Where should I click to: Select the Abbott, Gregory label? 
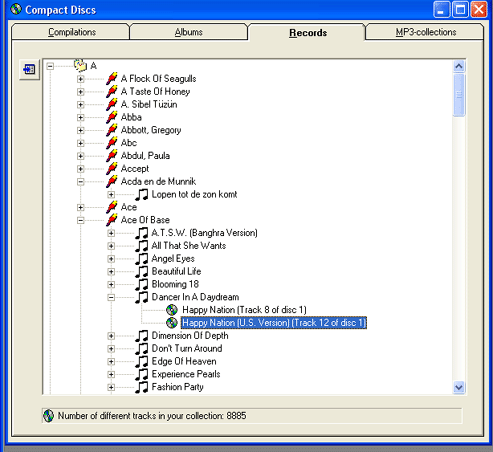pyautogui.click(x=151, y=130)
